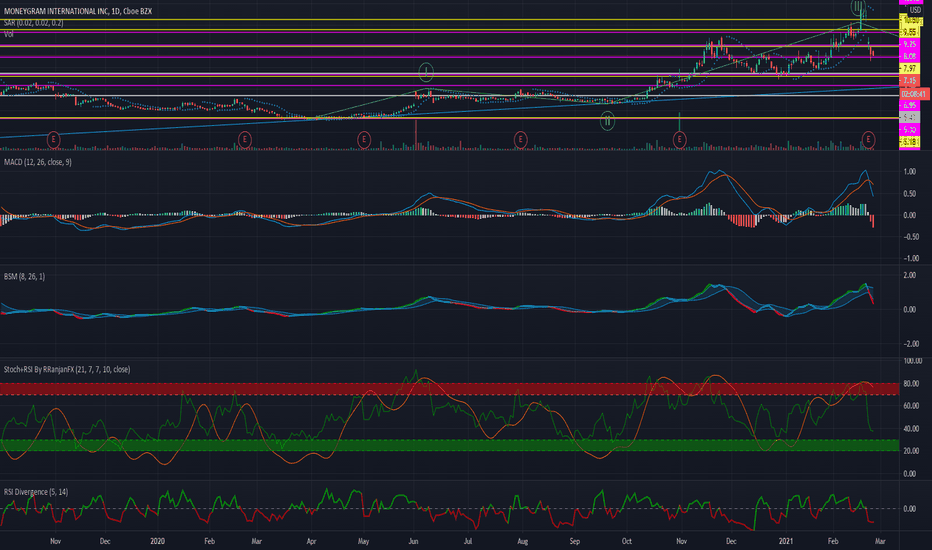
Task: Click the Aug label on the time axis
Action: pos(522,541)
